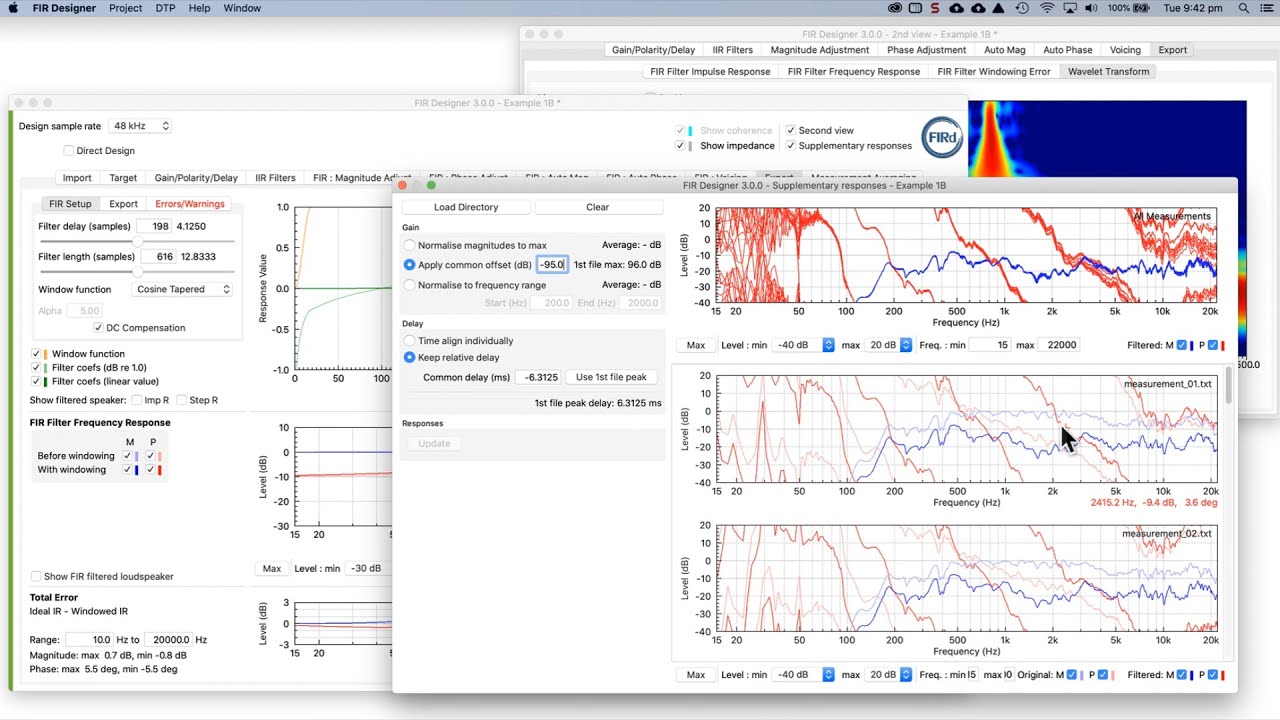1280x720 pixels.
Task: Select Normalise magnitudes to max option
Action: click(409, 245)
